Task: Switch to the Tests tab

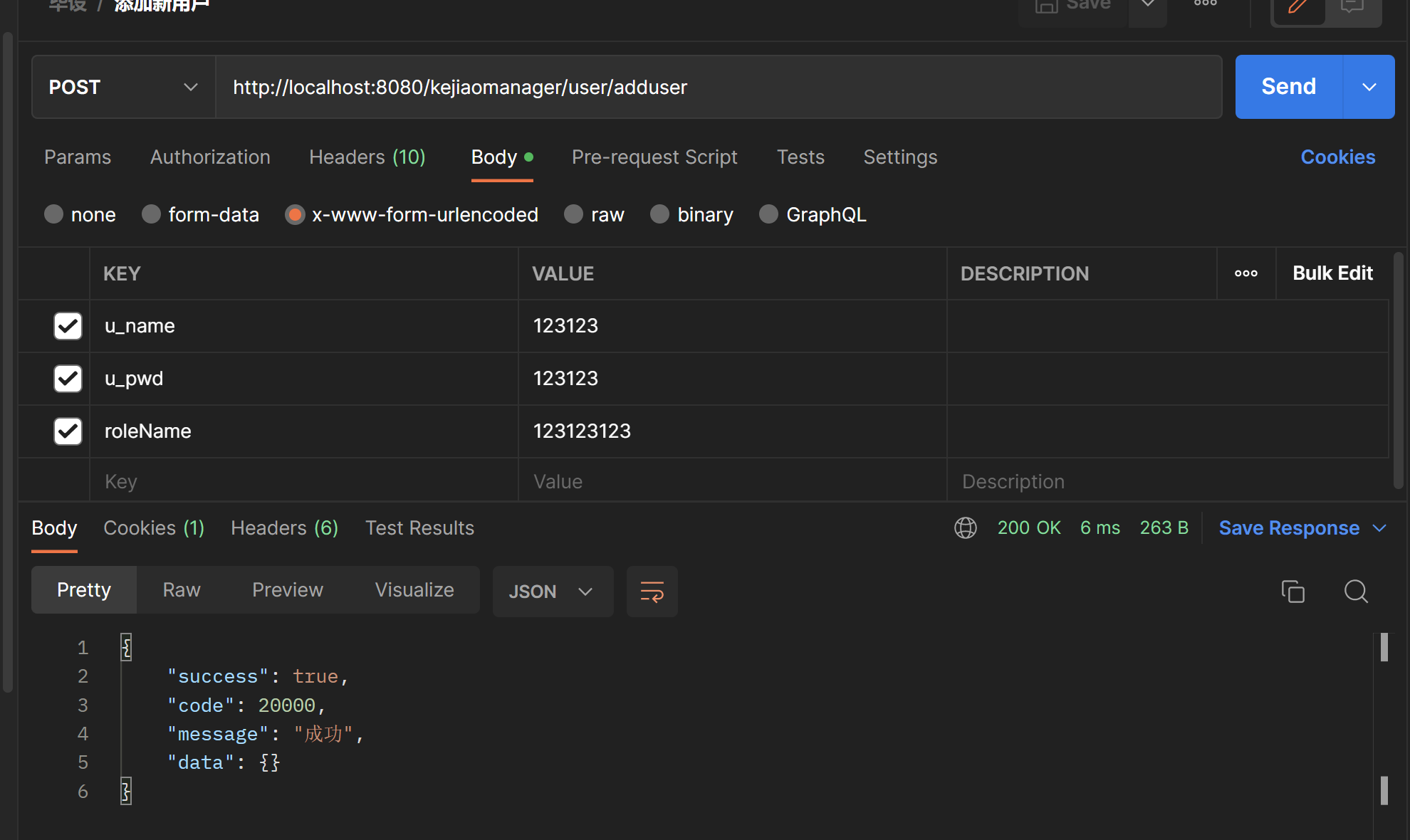Action: tap(800, 157)
